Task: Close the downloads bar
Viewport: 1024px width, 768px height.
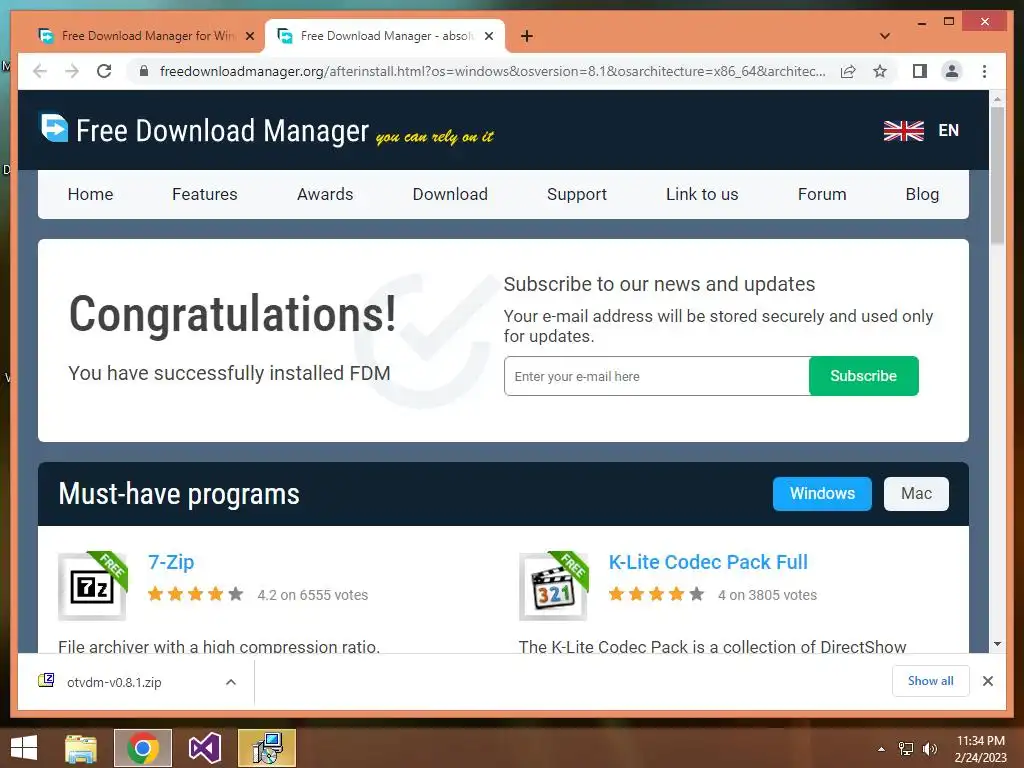Action: pos(988,681)
